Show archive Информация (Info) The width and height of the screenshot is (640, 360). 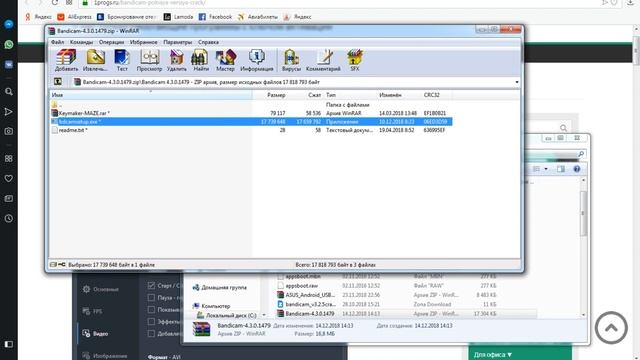point(257,60)
